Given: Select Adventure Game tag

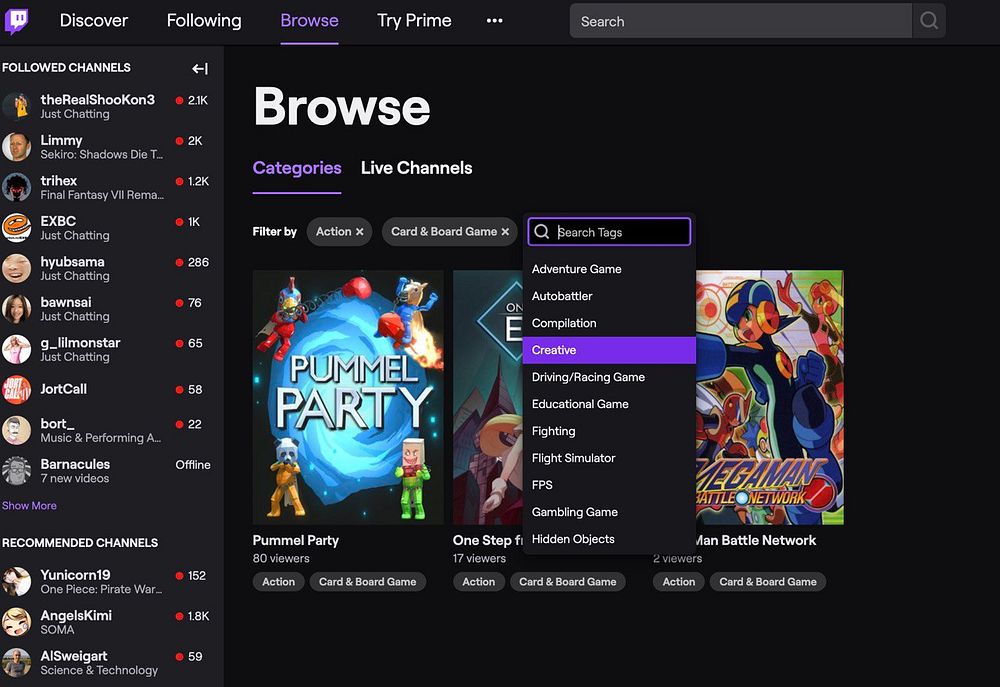Looking at the screenshot, I should tap(609, 269).
